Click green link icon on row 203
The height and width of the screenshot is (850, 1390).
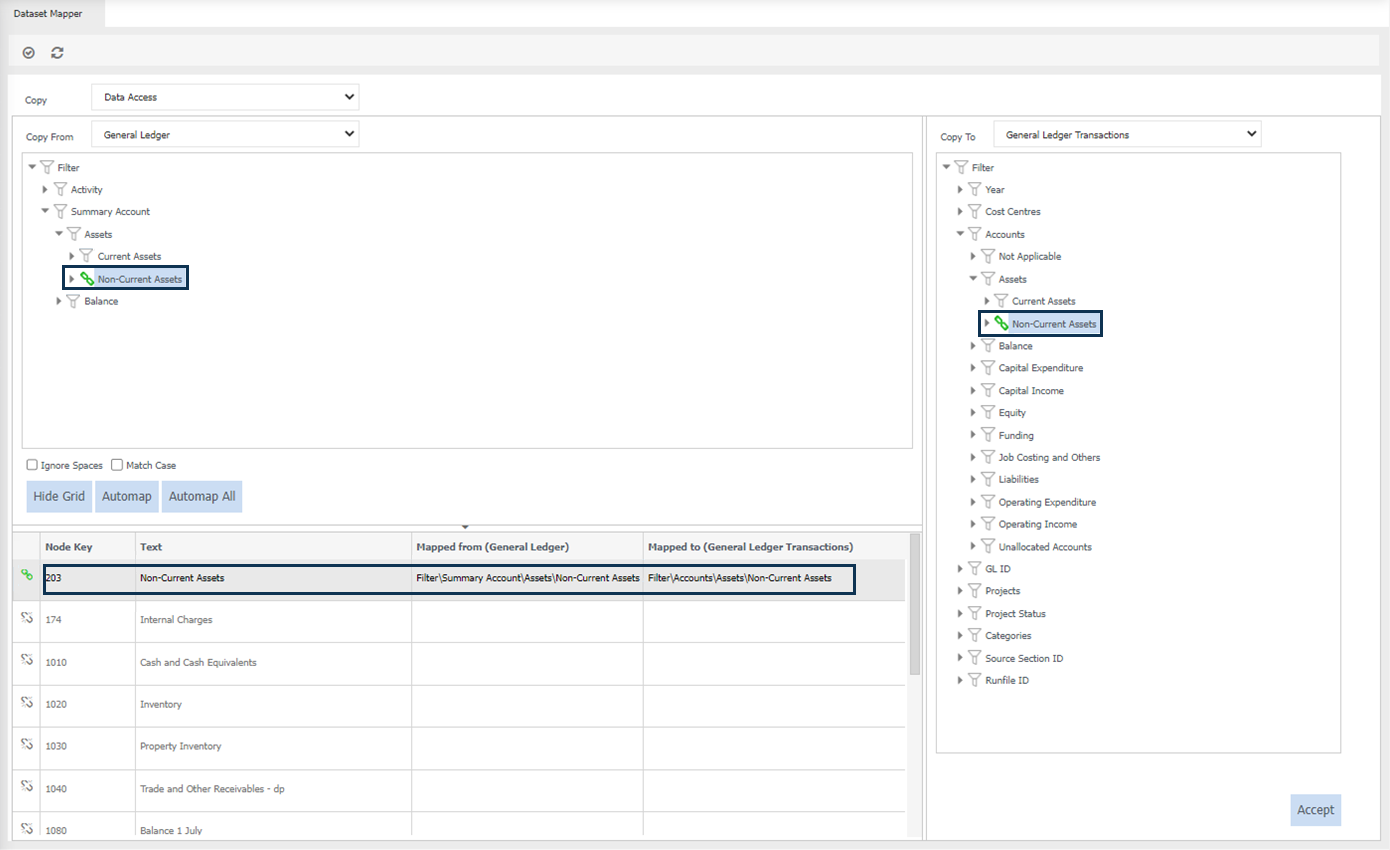pyautogui.click(x=27, y=576)
